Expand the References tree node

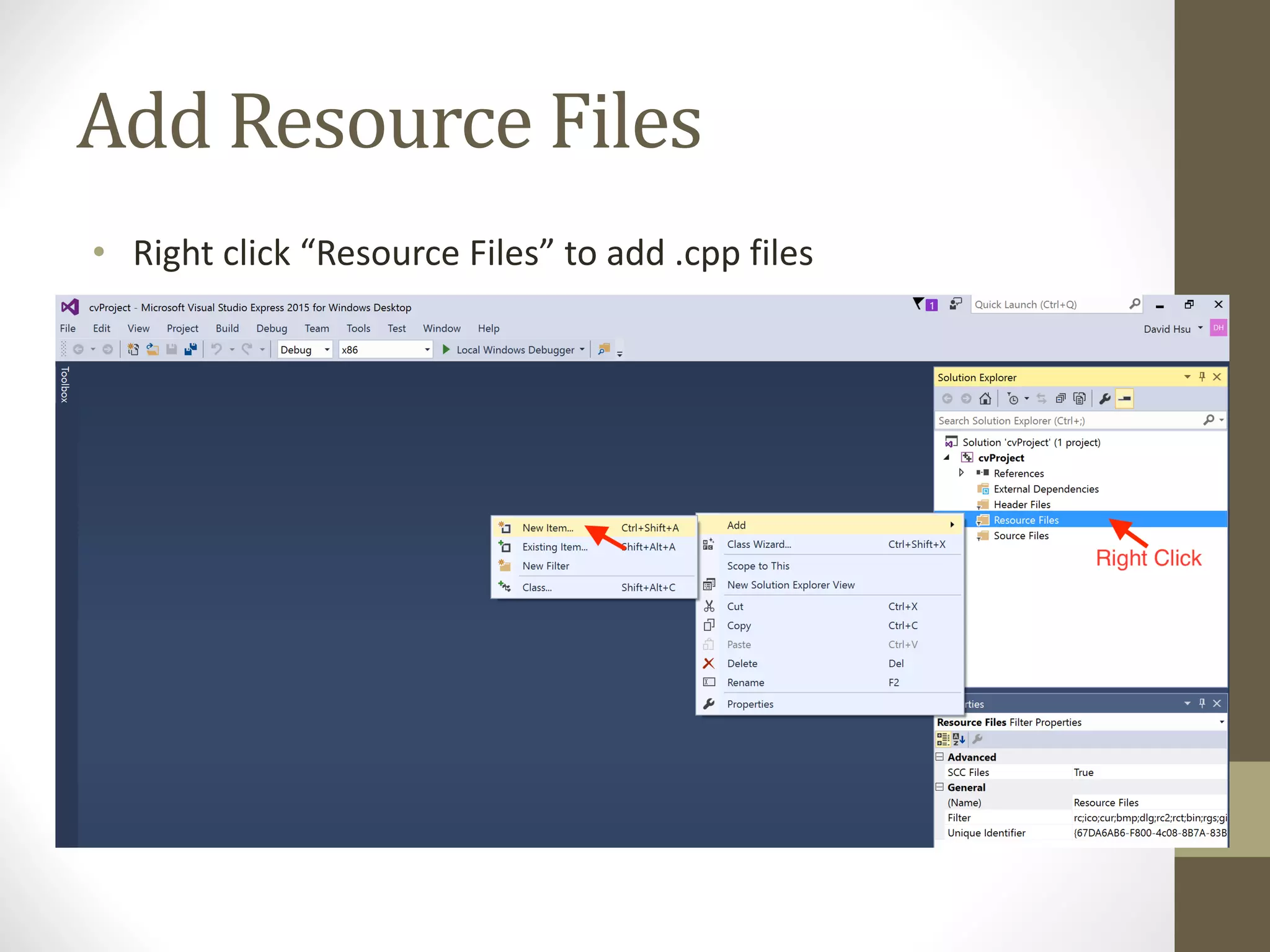pos(961,473)
